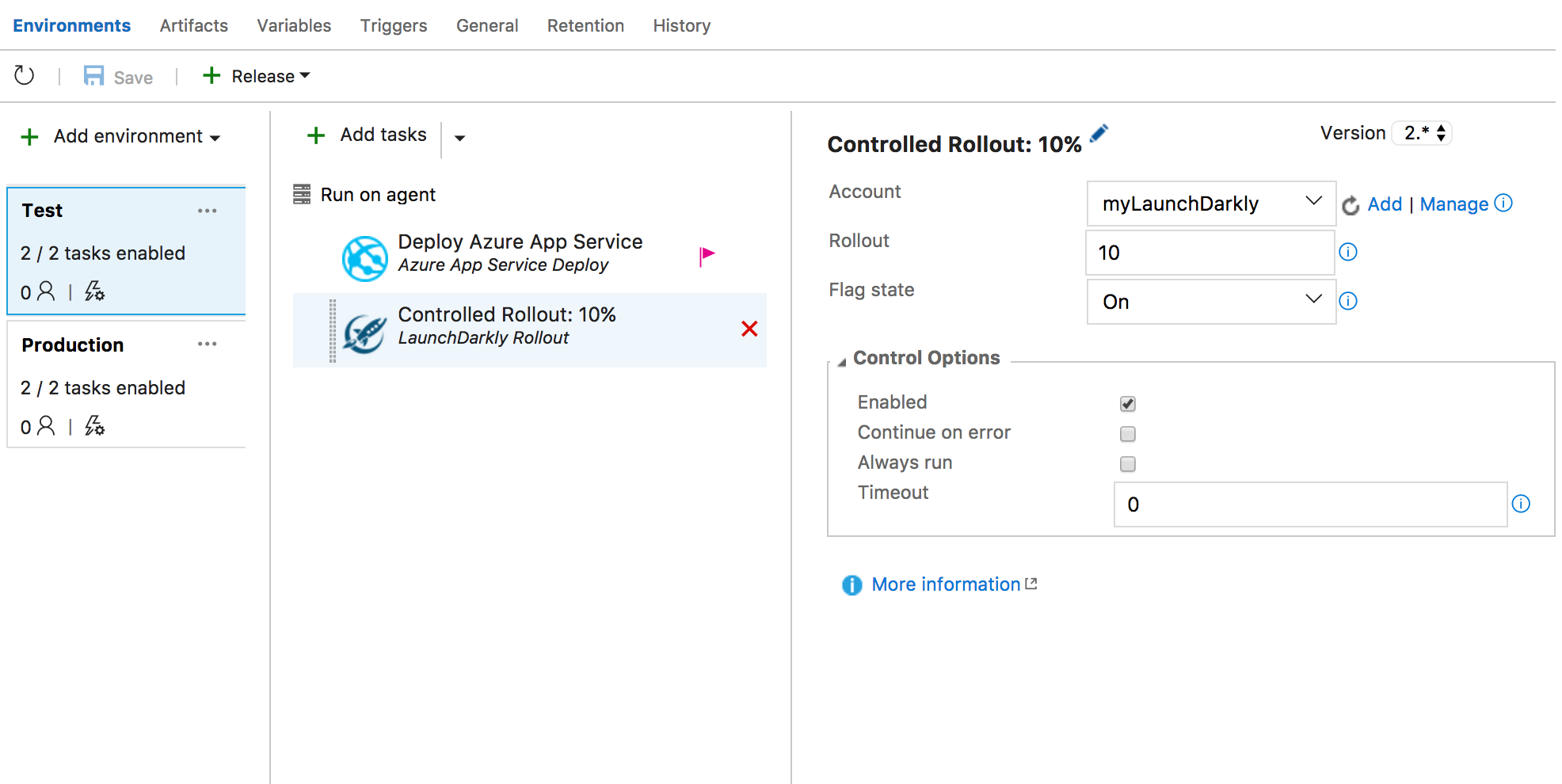The width and height of the screenshot is (1562, 784).
Task: Edit task name with pencil icon
Action: [x=1099, y=133]
